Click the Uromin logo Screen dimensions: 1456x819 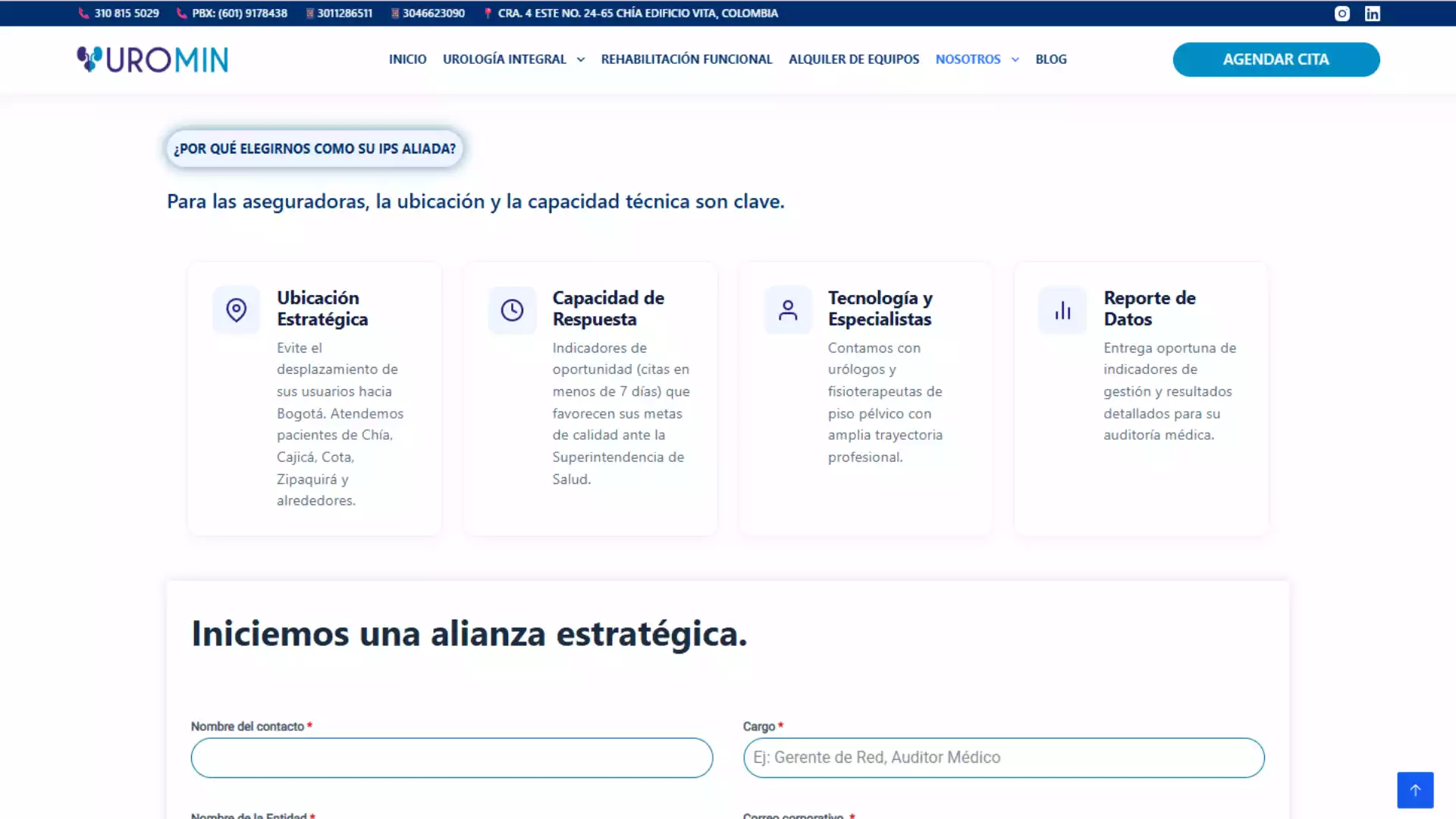[x=152, y=59]
